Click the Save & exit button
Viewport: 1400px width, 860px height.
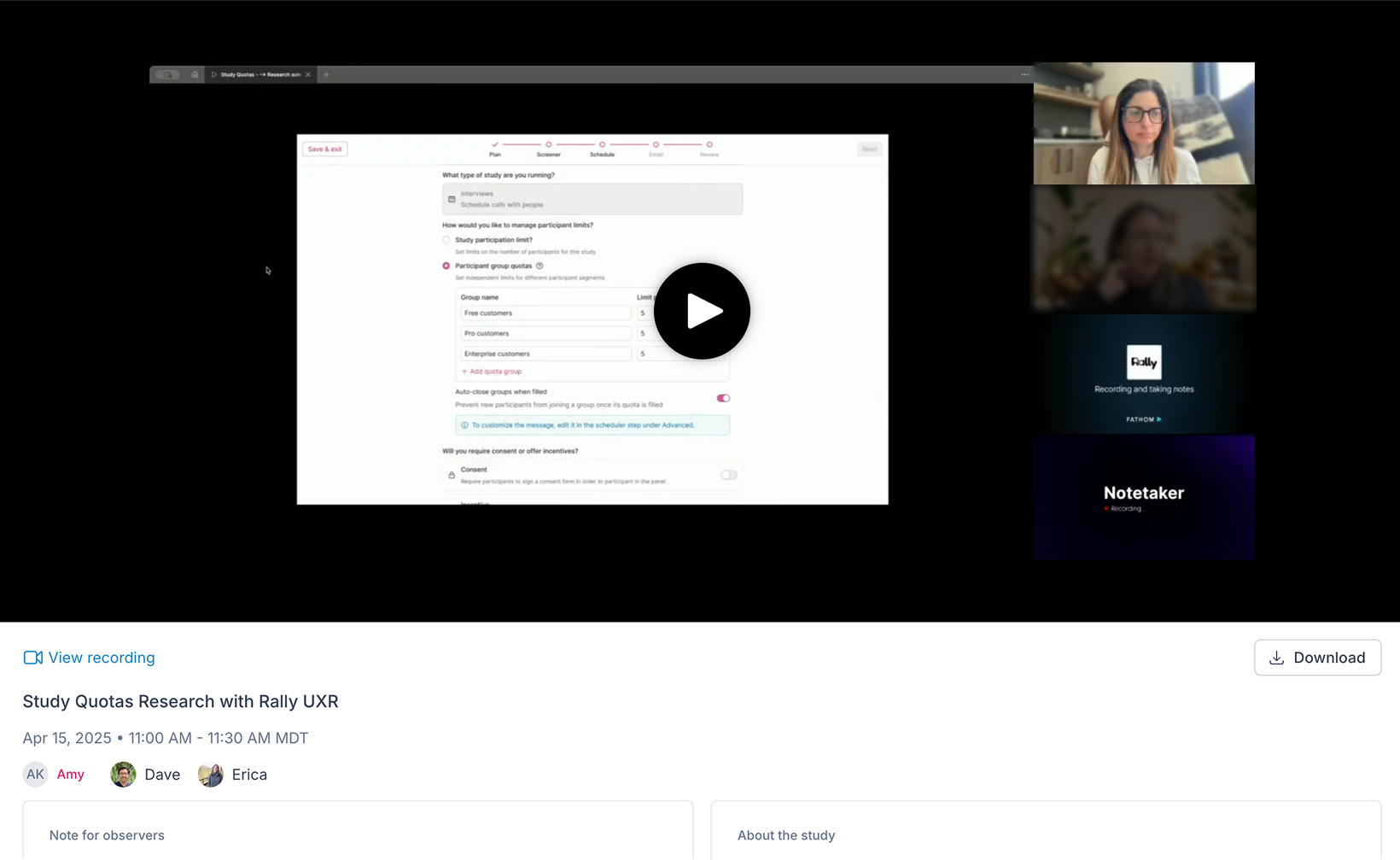click(324, 149)
